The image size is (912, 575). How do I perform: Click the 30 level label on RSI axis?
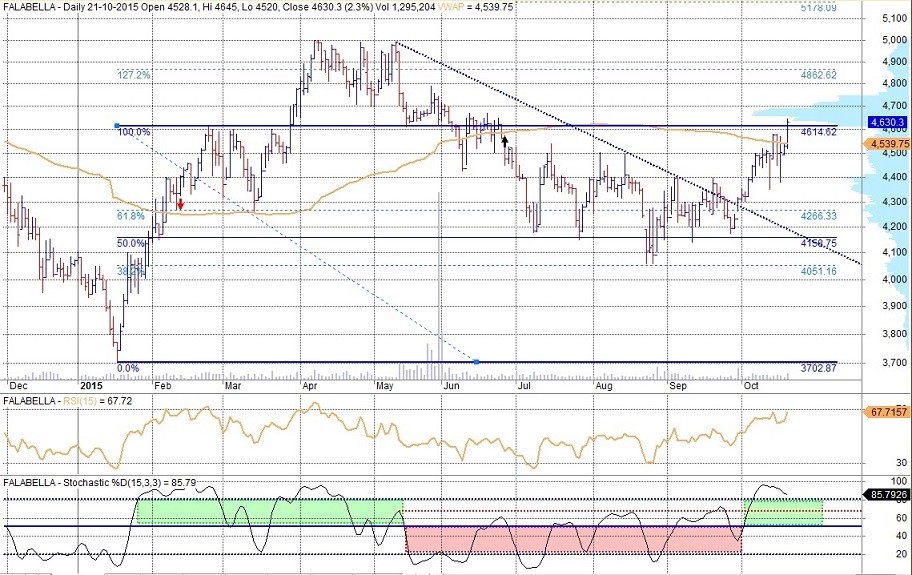[x=901, y=464]
